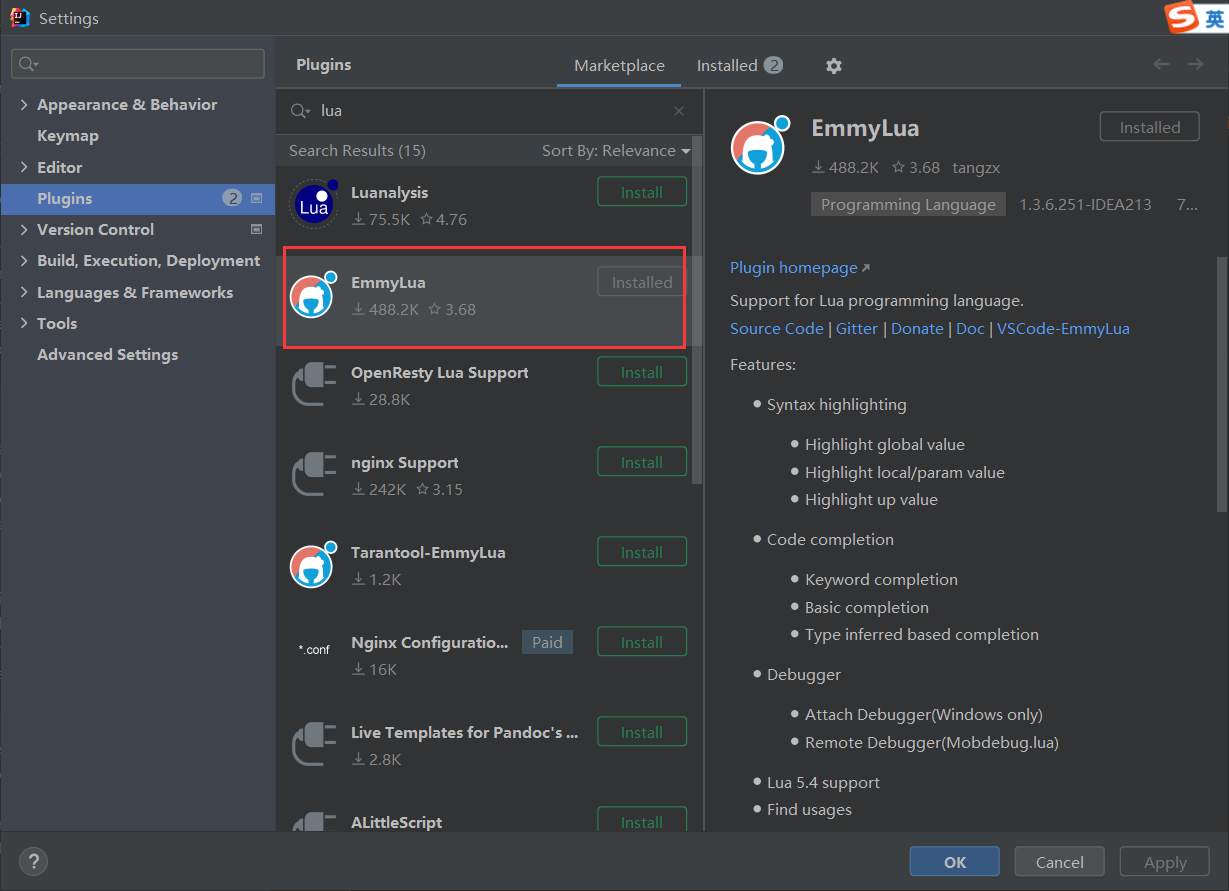Install Live Templates for Pandoc plugin
The width and height of the screenshot is (1229, 891).
coord(642,732)
